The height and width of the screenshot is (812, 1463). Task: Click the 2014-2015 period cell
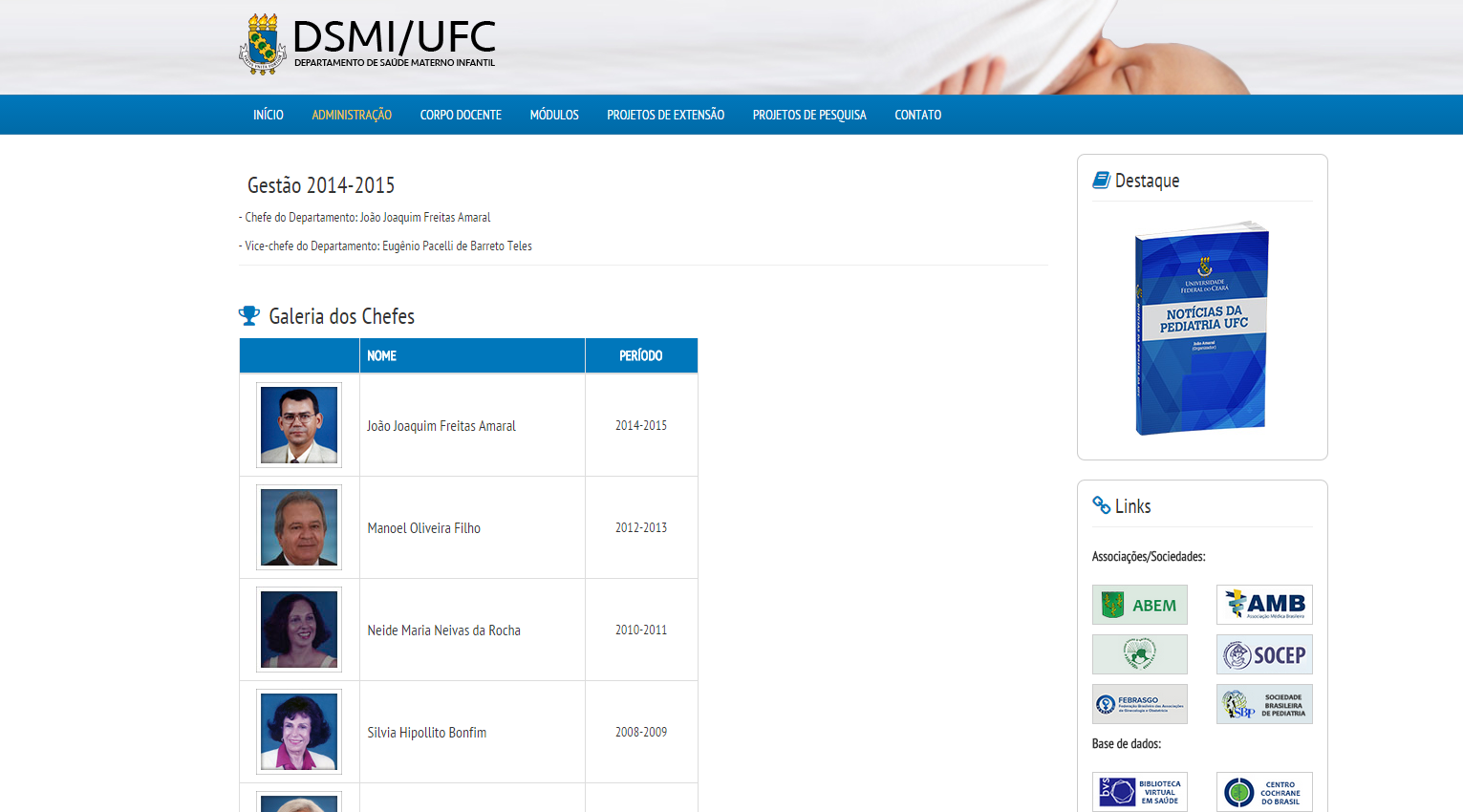click(x=641, y=425)
